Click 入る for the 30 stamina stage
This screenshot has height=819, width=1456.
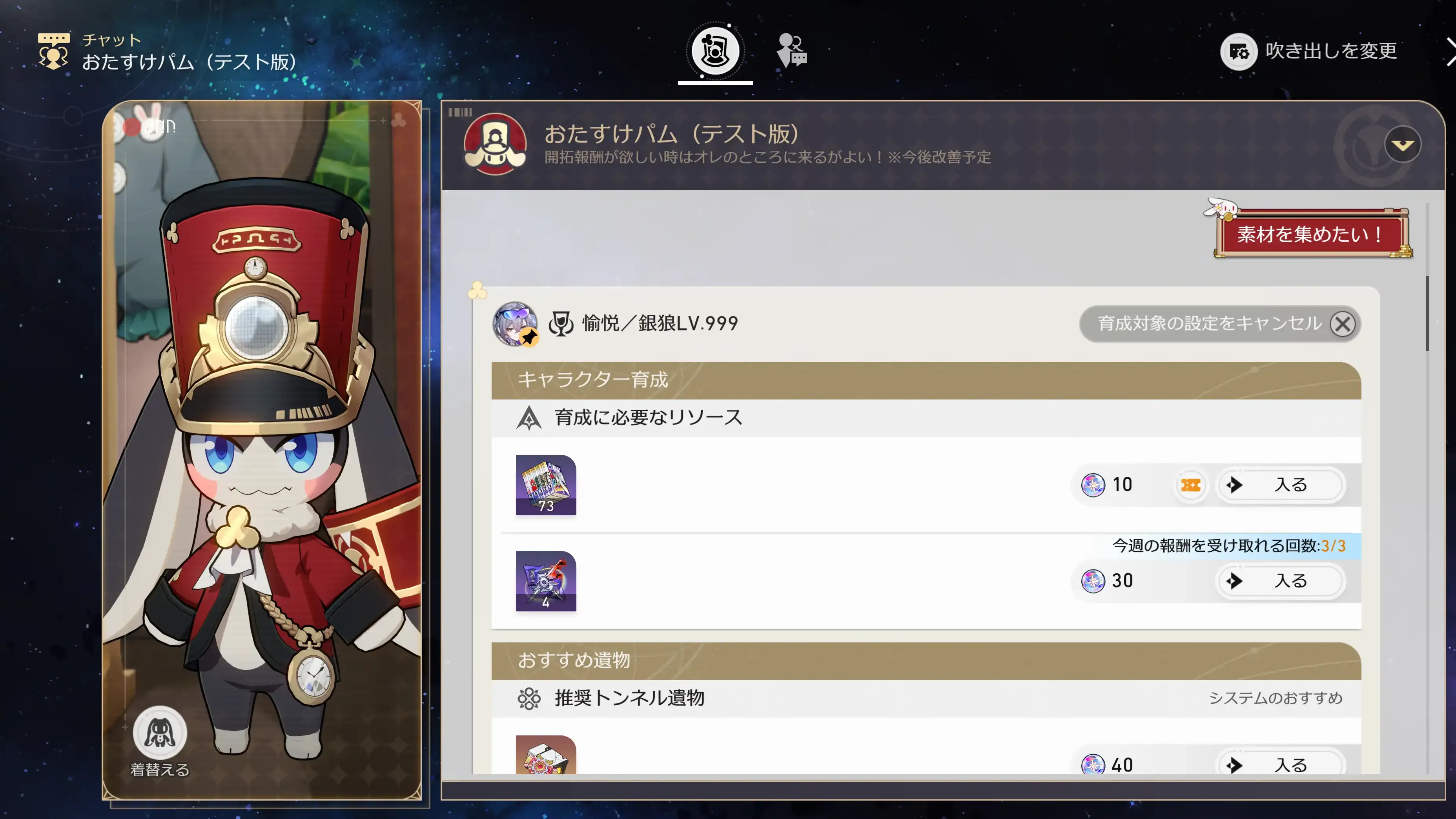1280,581
